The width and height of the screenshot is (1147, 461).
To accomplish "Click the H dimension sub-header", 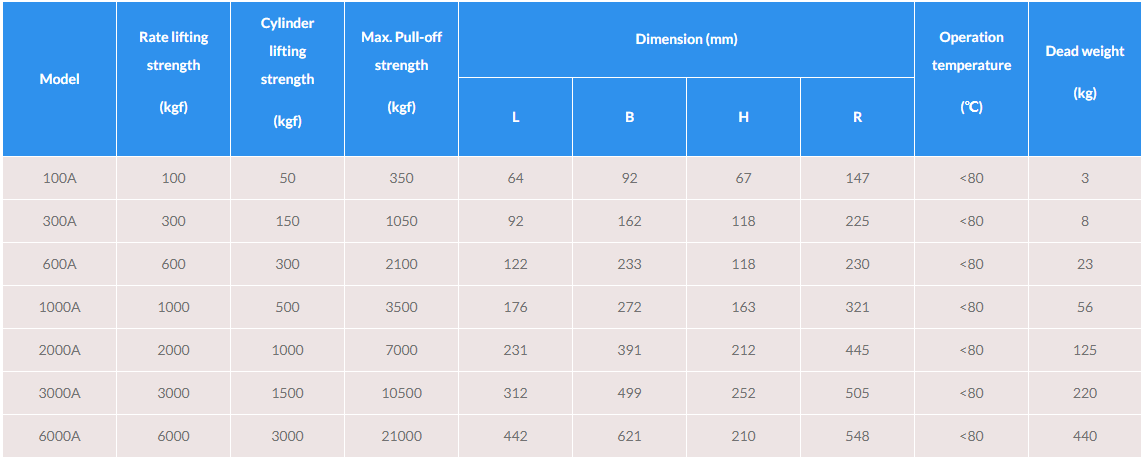I will point(743,117).
